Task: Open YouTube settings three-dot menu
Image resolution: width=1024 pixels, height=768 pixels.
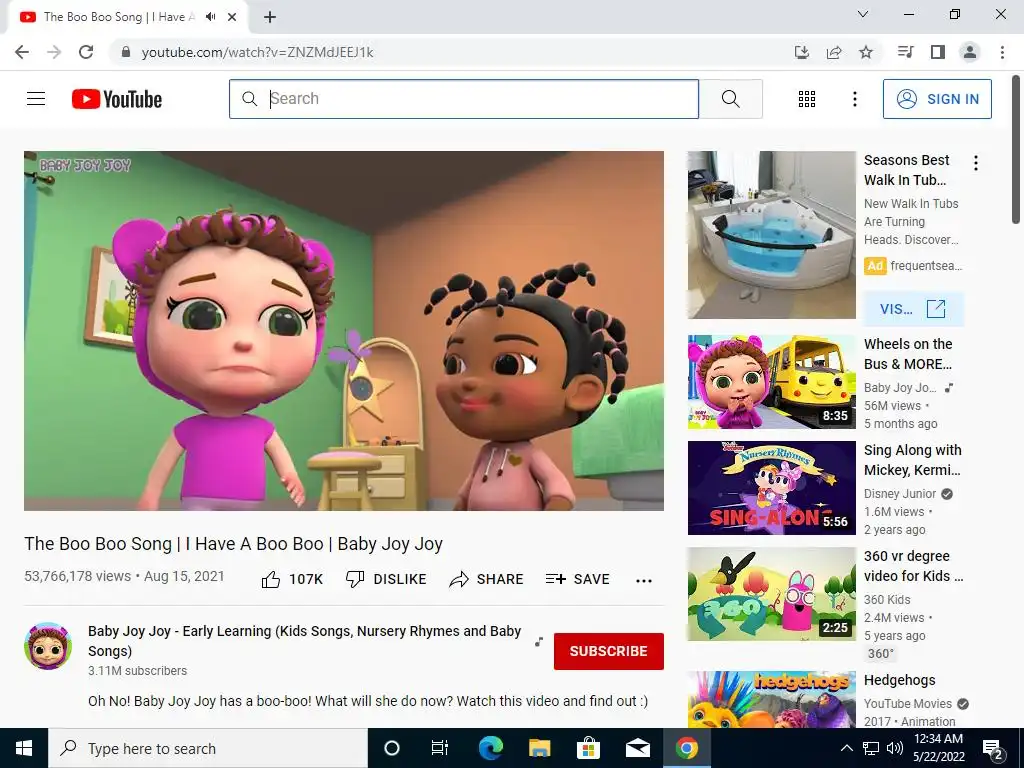Action: click(x=854, y=99)
